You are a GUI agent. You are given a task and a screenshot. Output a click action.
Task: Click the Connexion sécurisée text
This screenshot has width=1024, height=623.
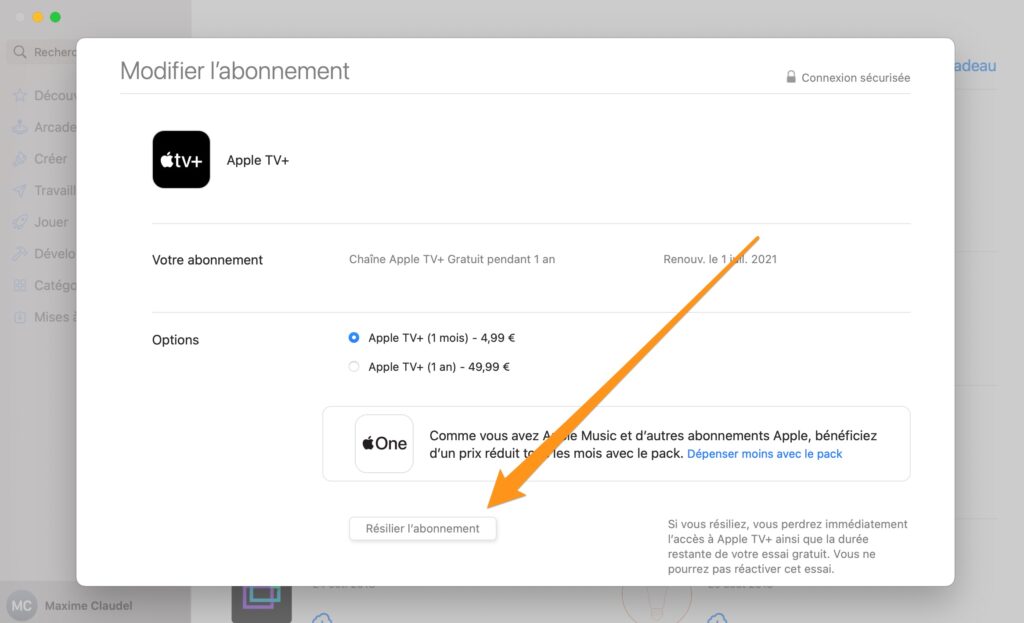856,78
